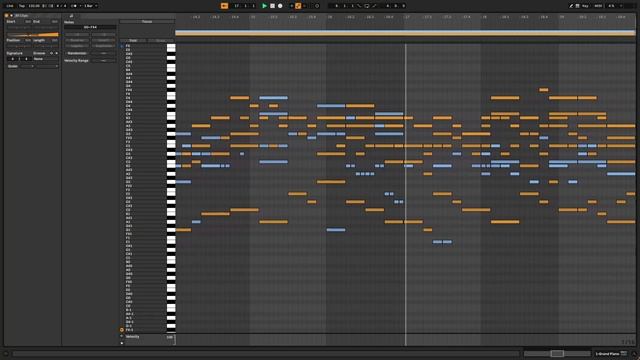Click bar 16 marker in the ruler

(x=330, y=17)
